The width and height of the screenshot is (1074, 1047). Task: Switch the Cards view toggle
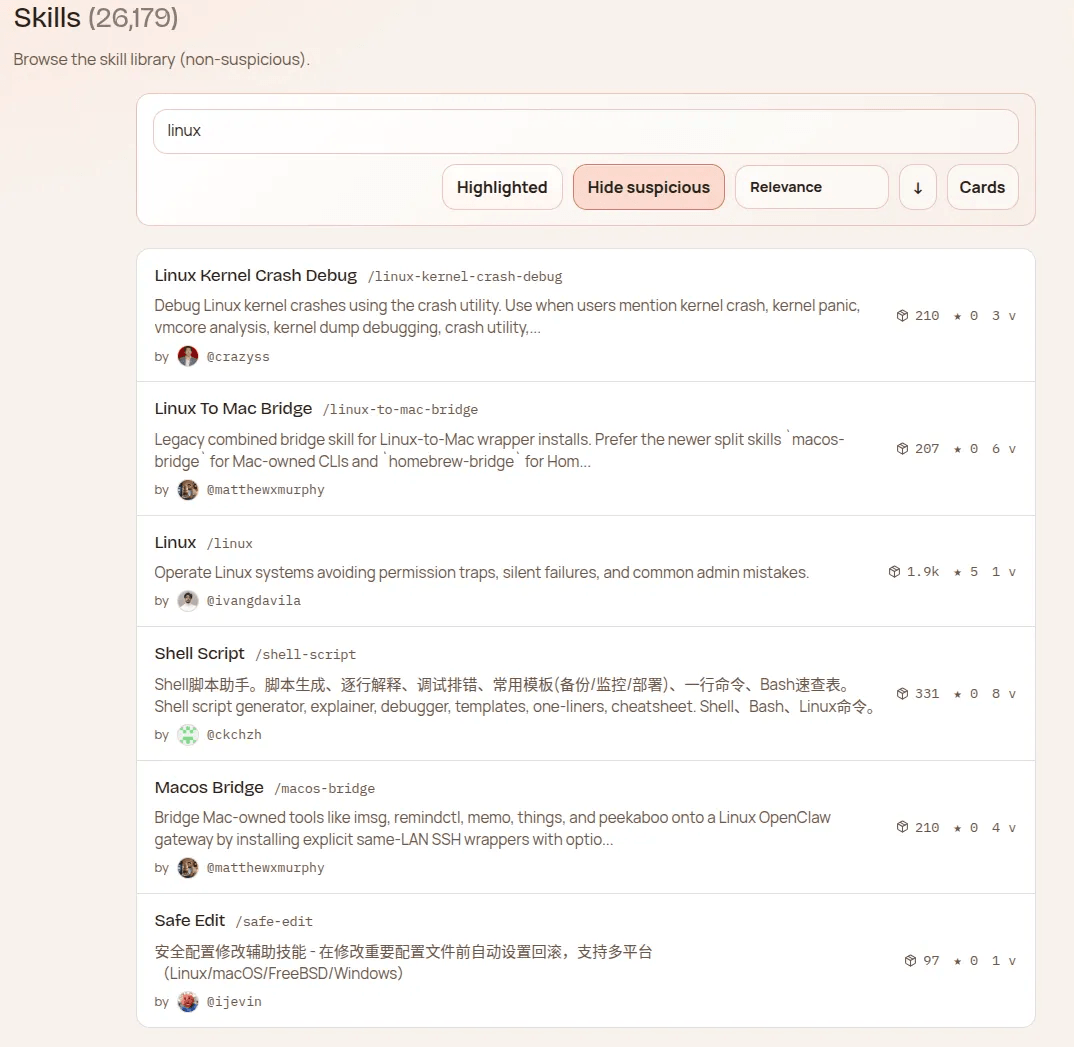click(x=982, y=187)
